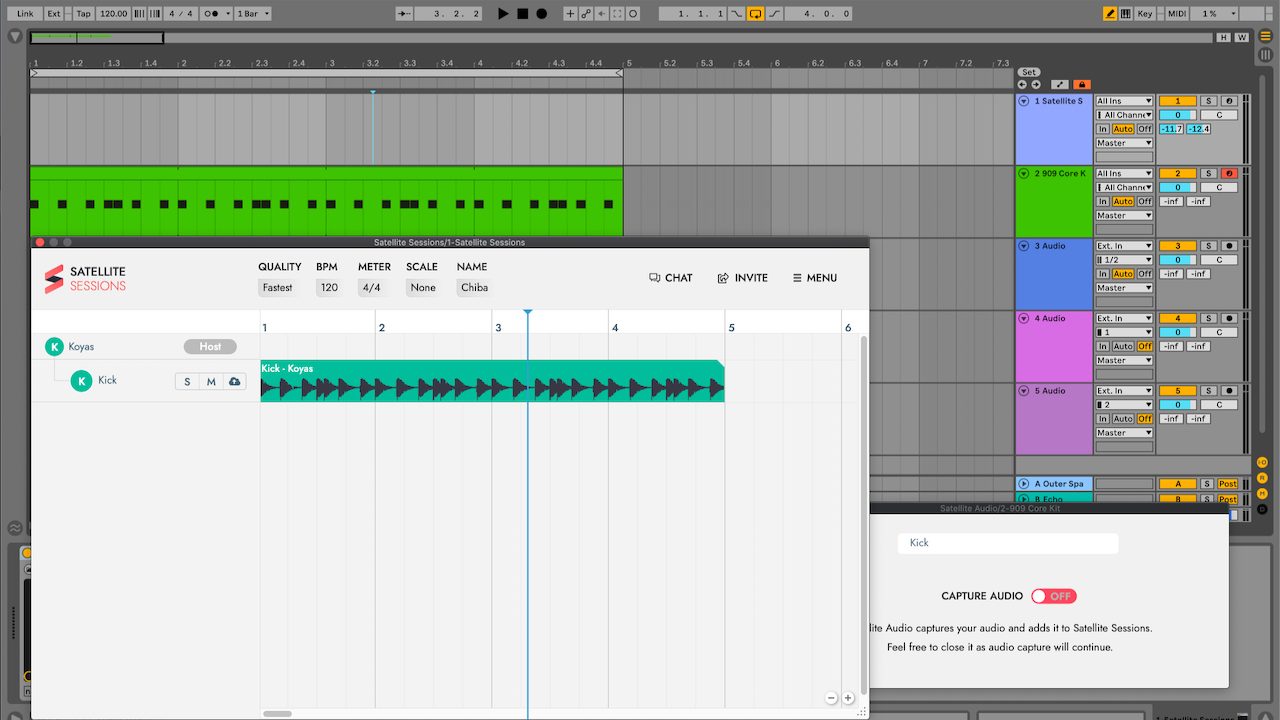Start playback with the transport Play button

click(x=503, y=14)
